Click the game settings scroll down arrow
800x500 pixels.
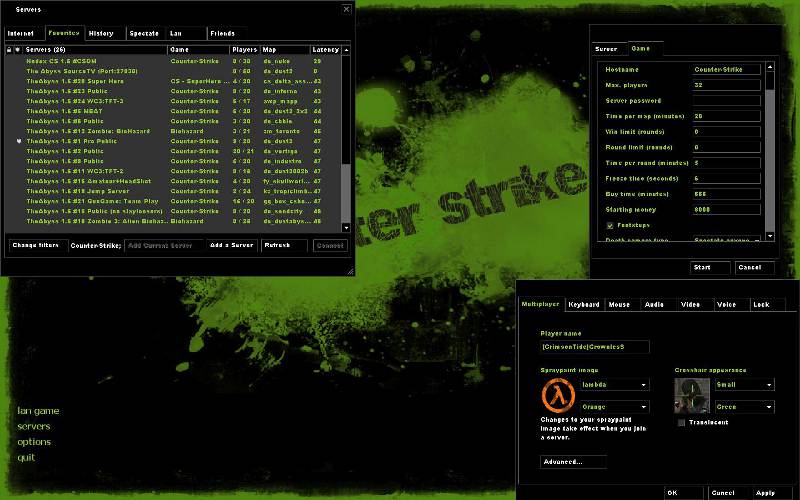click(770, 236)
